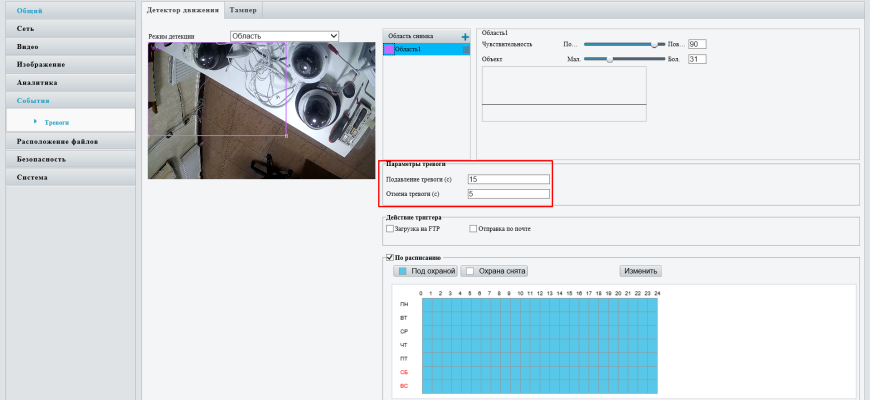Click the arrow next to Тревоги
This screenshot has height=400, width=870.
pyautogui.click(x=36, y=121)
